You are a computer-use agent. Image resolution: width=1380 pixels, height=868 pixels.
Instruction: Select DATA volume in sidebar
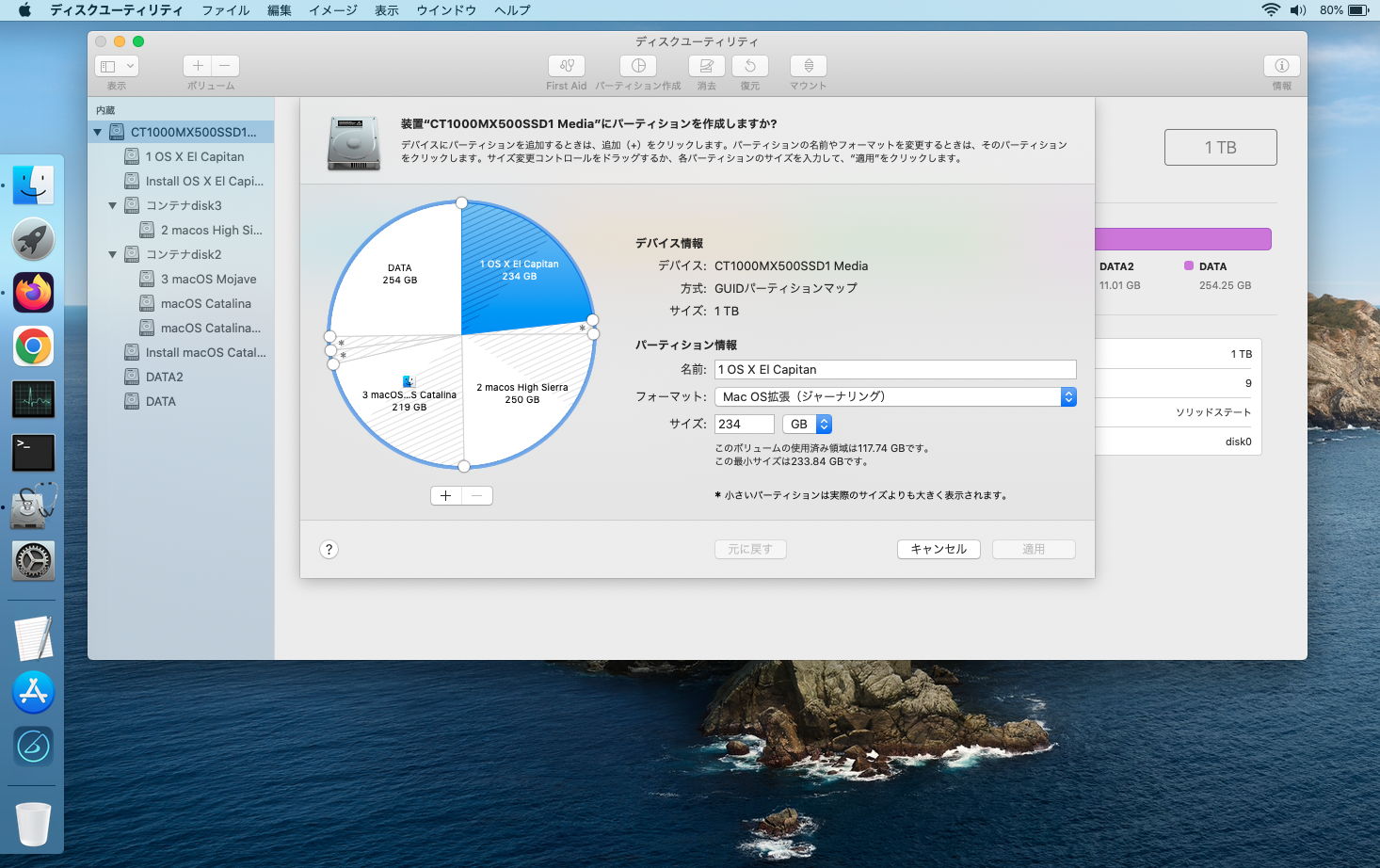pos(181,402)
